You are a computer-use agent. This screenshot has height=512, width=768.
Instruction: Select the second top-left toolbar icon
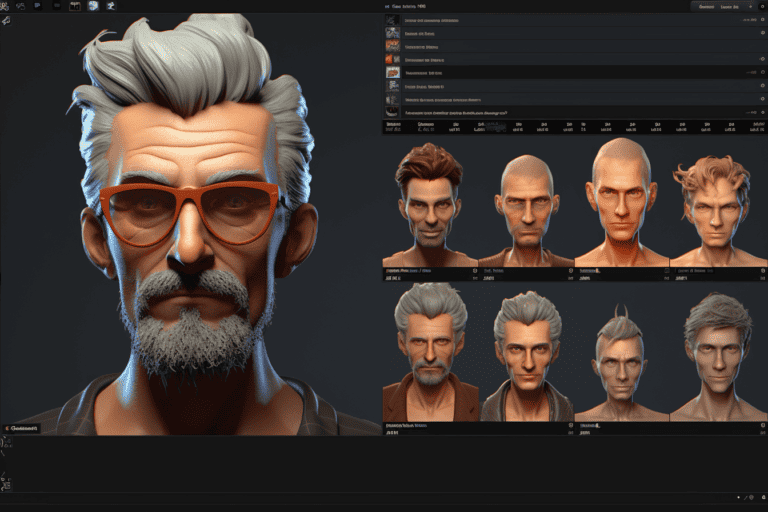click(21, 6)
